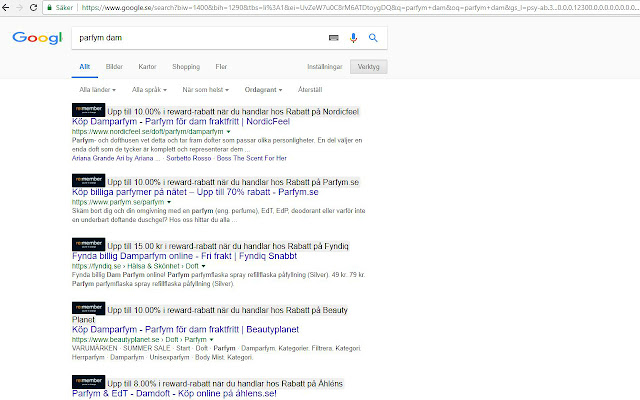Switch to the Kartor tab
The width and height of the screenshot is (640, 400).
tap(147, 67)
